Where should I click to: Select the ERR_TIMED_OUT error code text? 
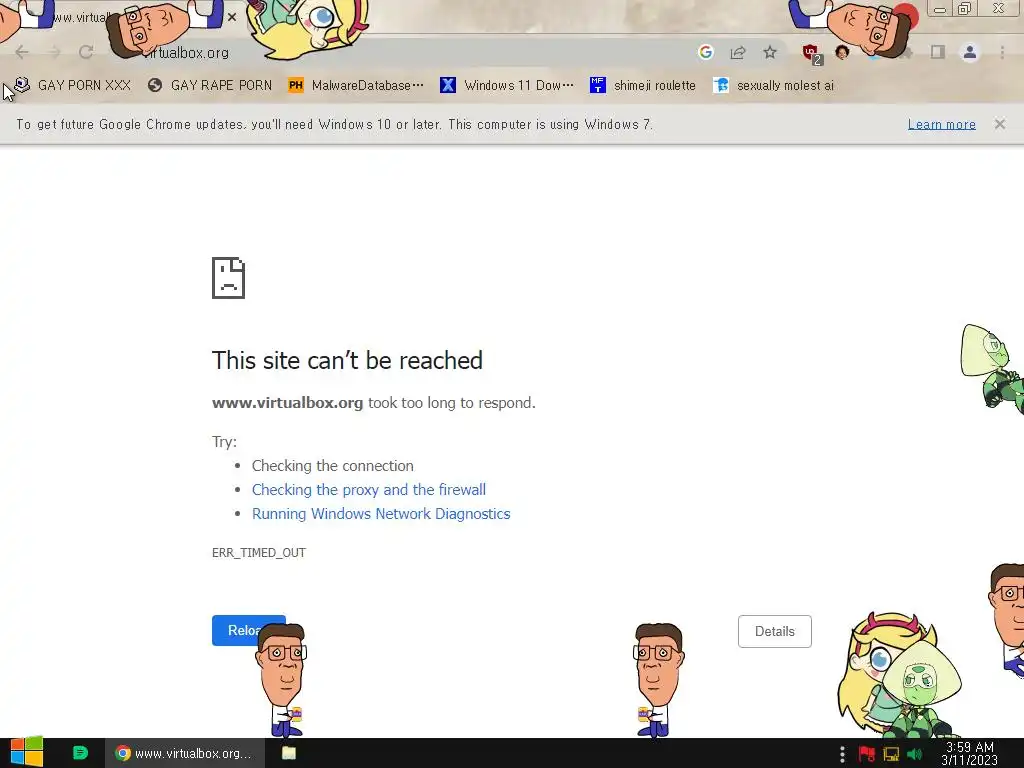pyautogui.click(x=259, y=552)
